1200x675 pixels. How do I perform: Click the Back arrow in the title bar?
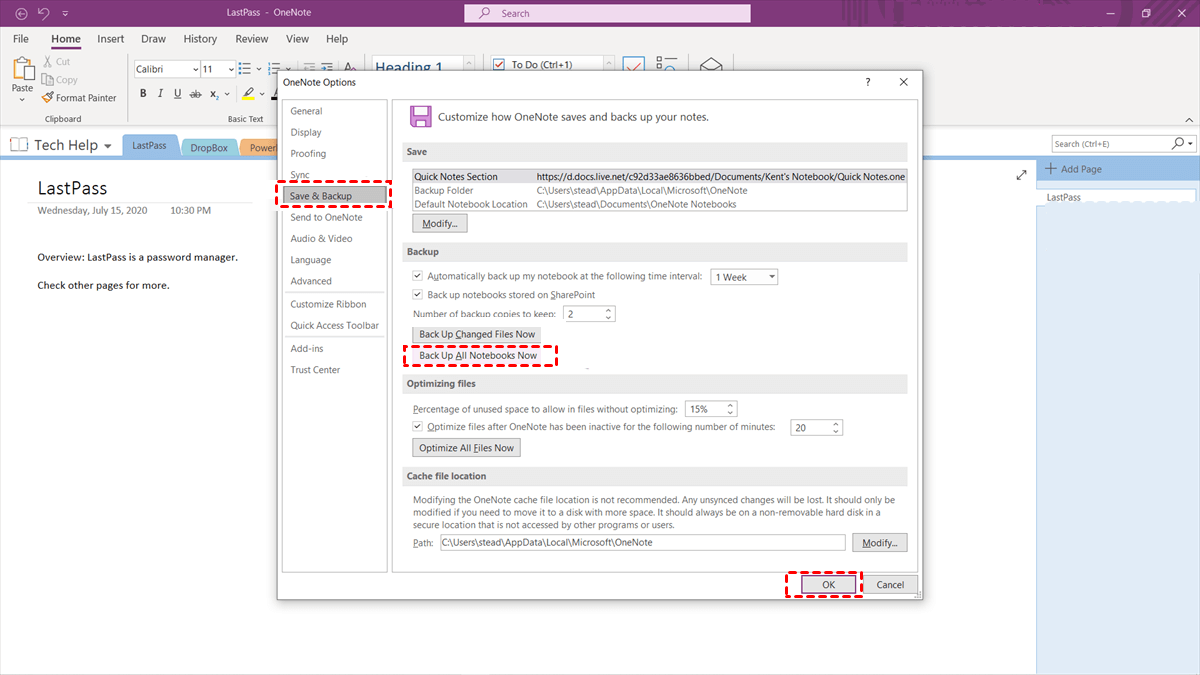[x=21, y=14]
